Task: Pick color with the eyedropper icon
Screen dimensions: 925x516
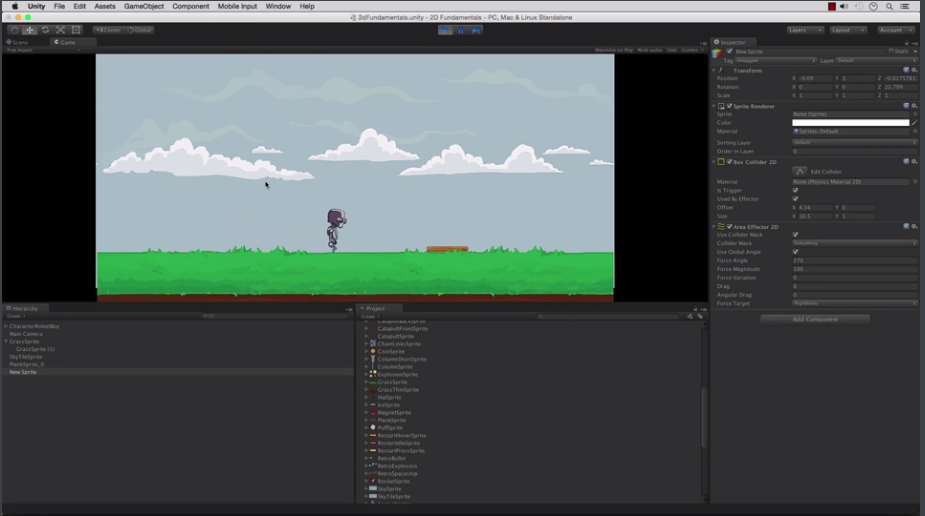Action: coord(914,123)
